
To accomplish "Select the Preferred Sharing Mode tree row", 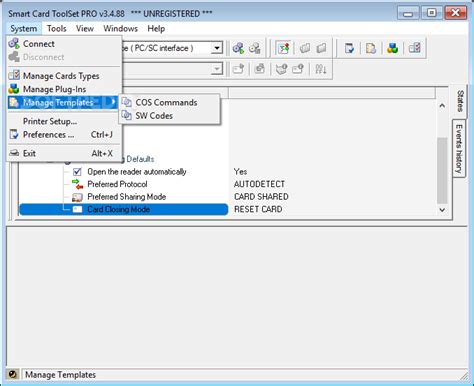I will tap(126, 197).
